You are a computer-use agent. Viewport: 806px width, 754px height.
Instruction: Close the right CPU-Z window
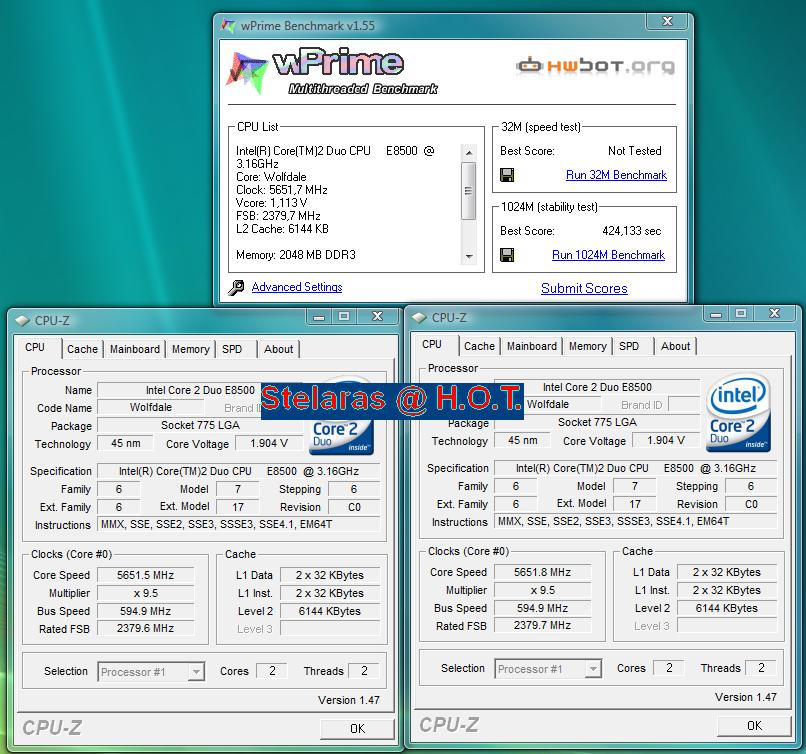(775, 313)
